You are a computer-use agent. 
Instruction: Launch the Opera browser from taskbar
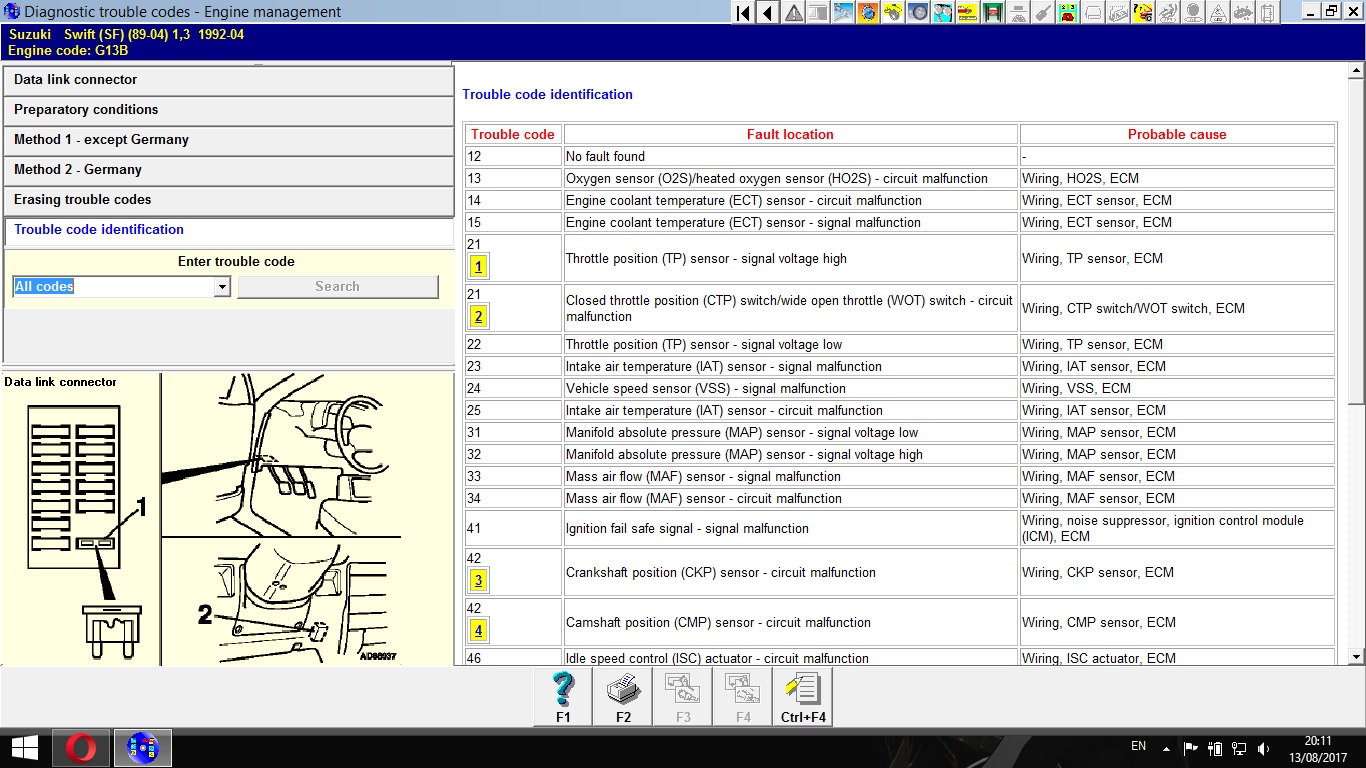point(82,748)
